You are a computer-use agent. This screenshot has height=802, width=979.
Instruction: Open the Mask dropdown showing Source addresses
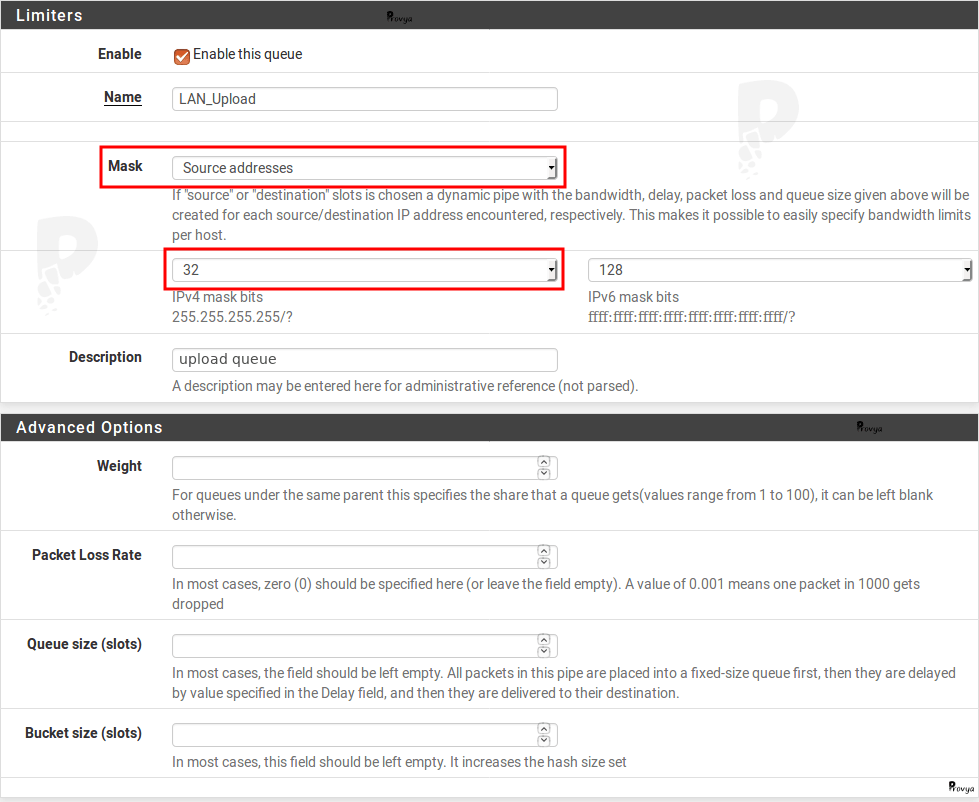pos(364,168)
